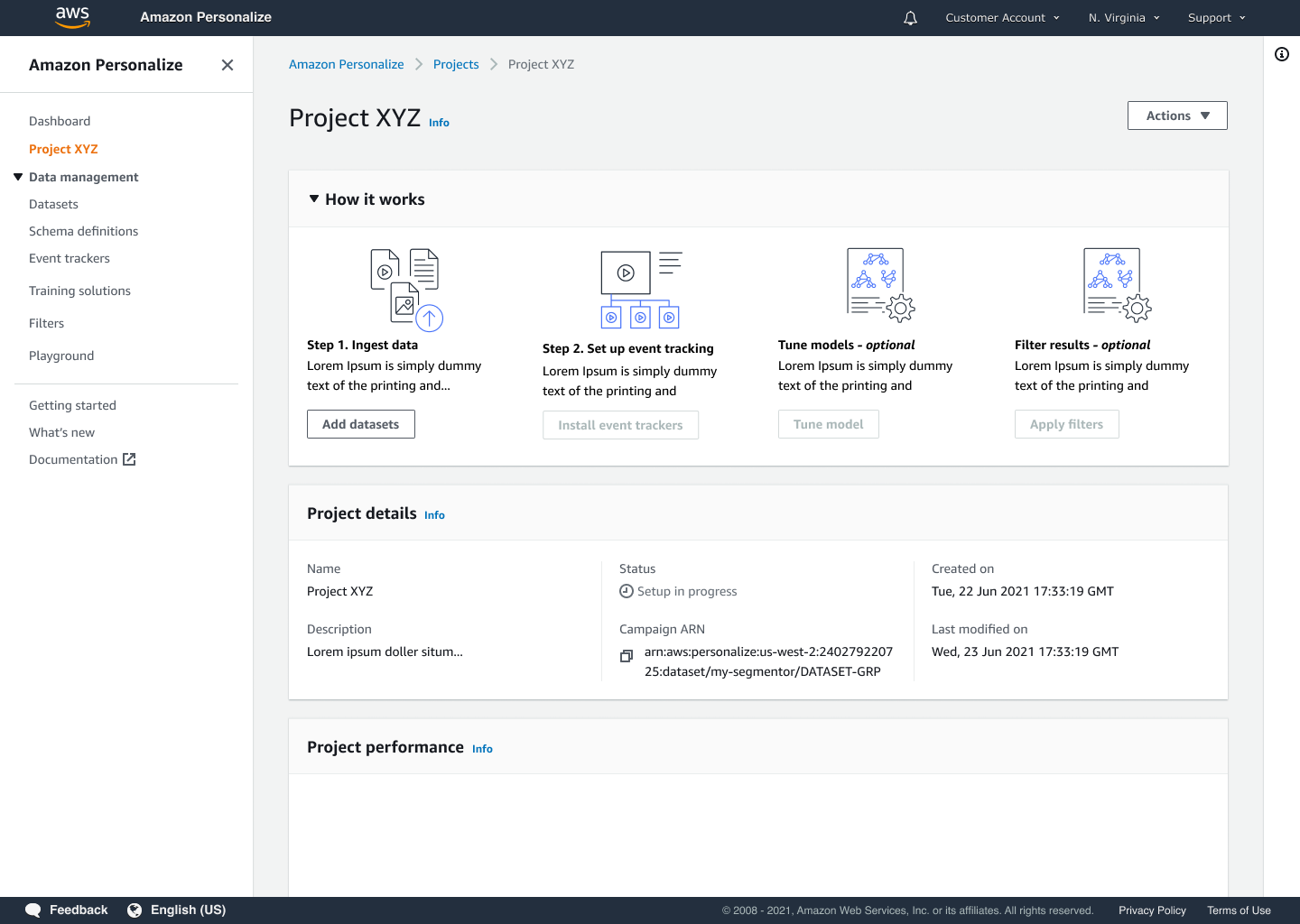Click the external link icon beside Documentation
Viewport: 1300px width, 924px height.
[x=129, y=459]
